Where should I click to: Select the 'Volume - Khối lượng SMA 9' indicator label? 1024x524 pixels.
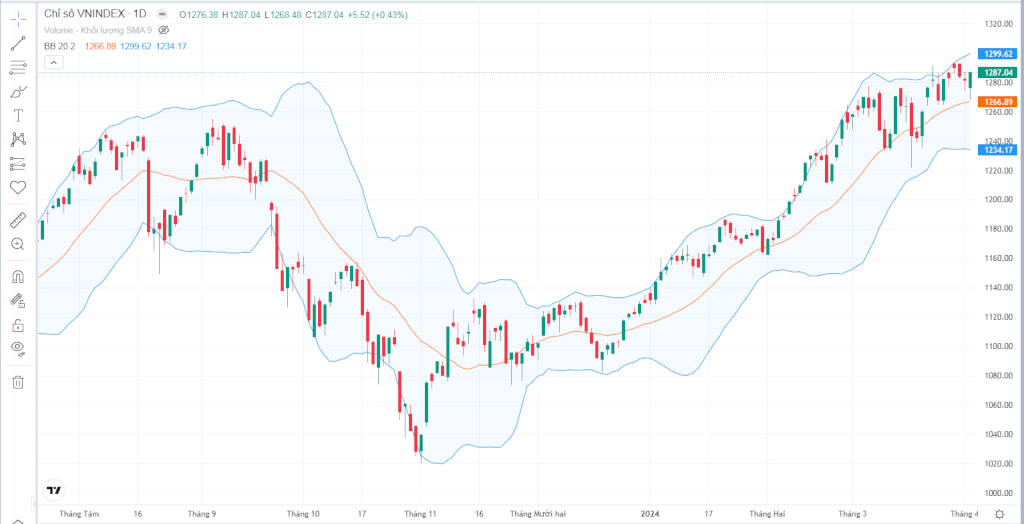[x=99, y=30]
